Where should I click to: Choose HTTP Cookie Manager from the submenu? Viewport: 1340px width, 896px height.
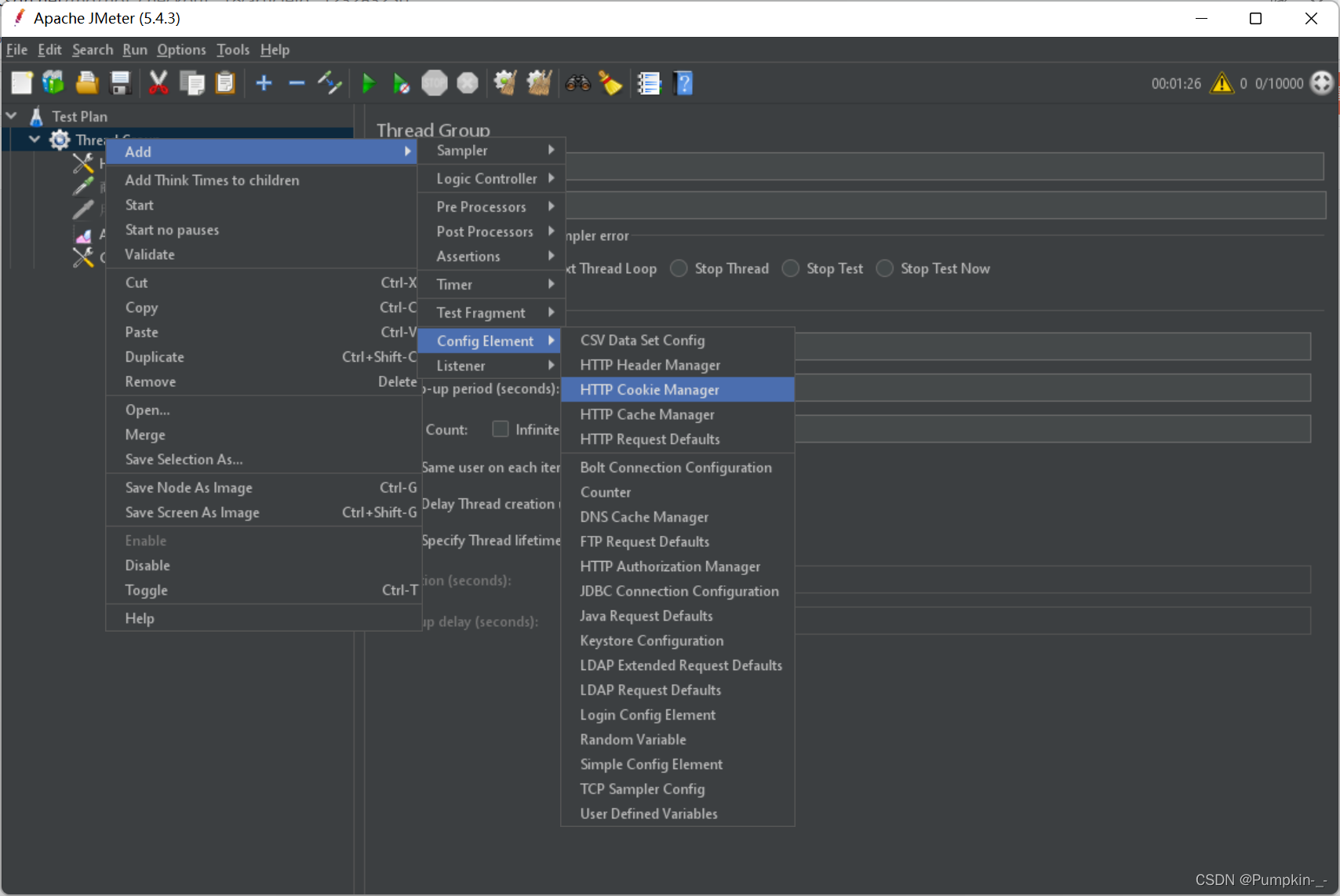pyautogui.click(x=678, y=390)
